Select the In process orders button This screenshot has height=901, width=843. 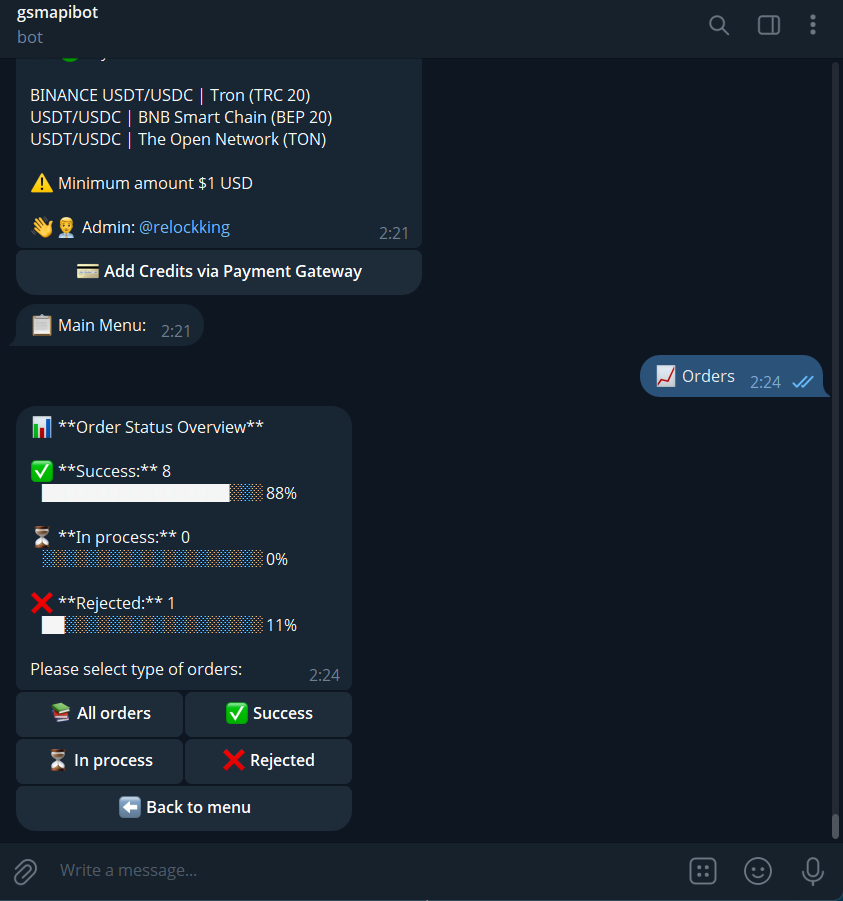tap(99, 761)
